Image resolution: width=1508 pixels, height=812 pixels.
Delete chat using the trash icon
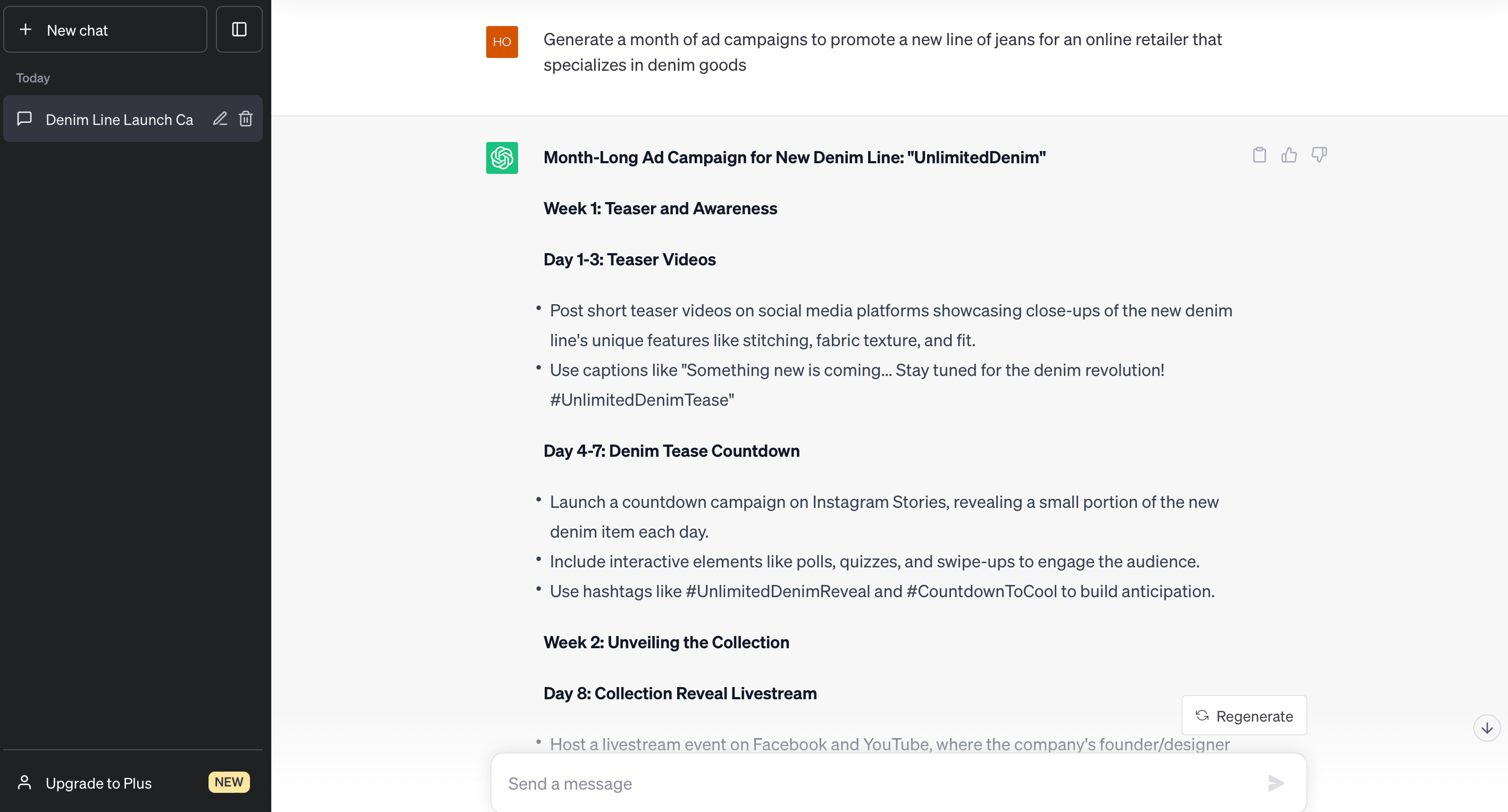pyautogui.click(x=246, y=119)
